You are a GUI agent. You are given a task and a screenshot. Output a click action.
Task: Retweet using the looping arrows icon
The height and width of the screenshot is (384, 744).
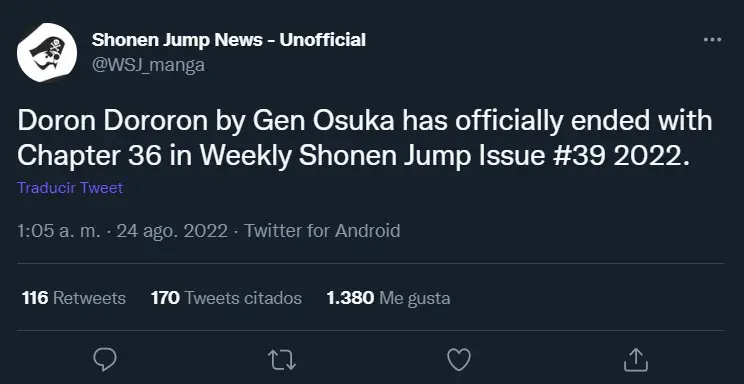point(282,360)
